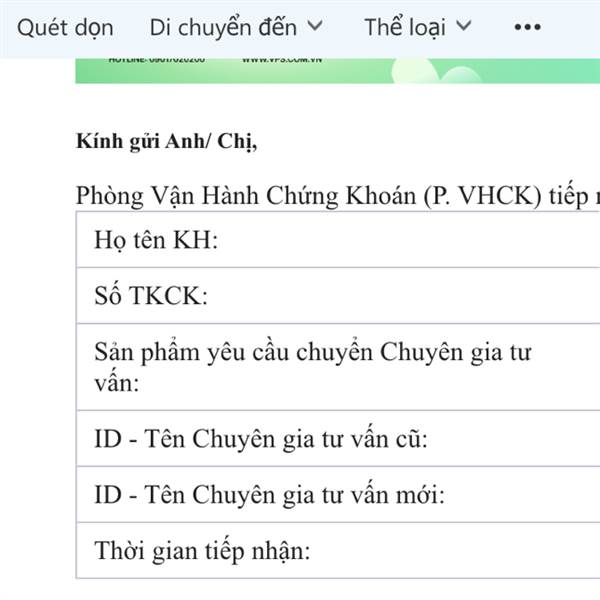Viewport: 600px width, 600px height.
Task: Click the Quét dọn sweep button
Action: click(x=65, y=28)
